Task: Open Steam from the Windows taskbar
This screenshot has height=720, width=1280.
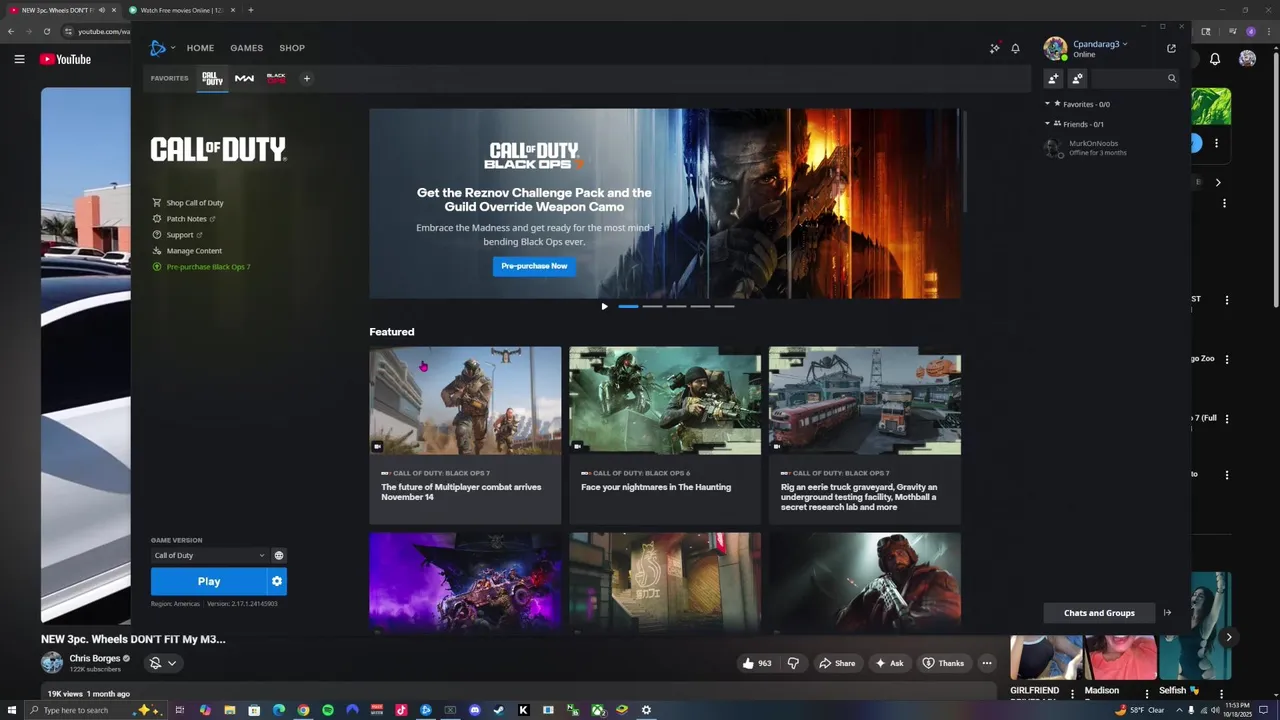Action: pyautogui.click(x=499, y=710)
